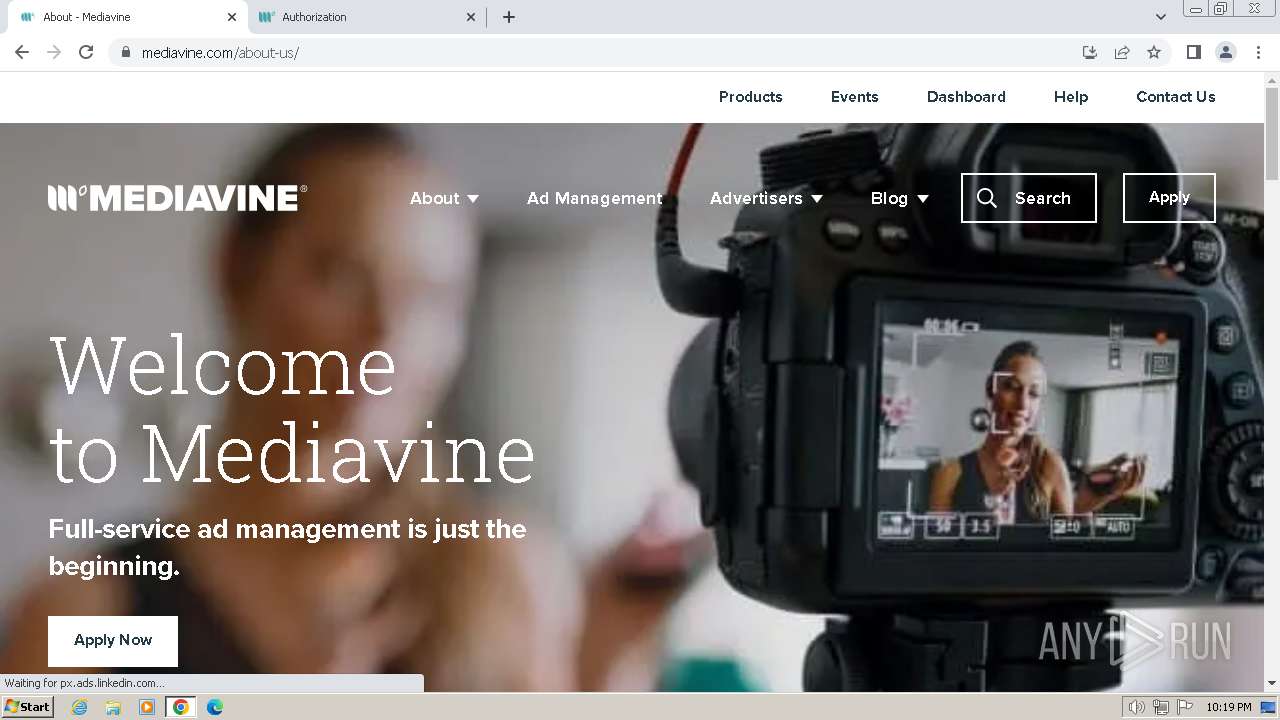Screen dimensions: 1280x720
Task: Close the About - Mediavine tab
Action: (x=232, y=17)
